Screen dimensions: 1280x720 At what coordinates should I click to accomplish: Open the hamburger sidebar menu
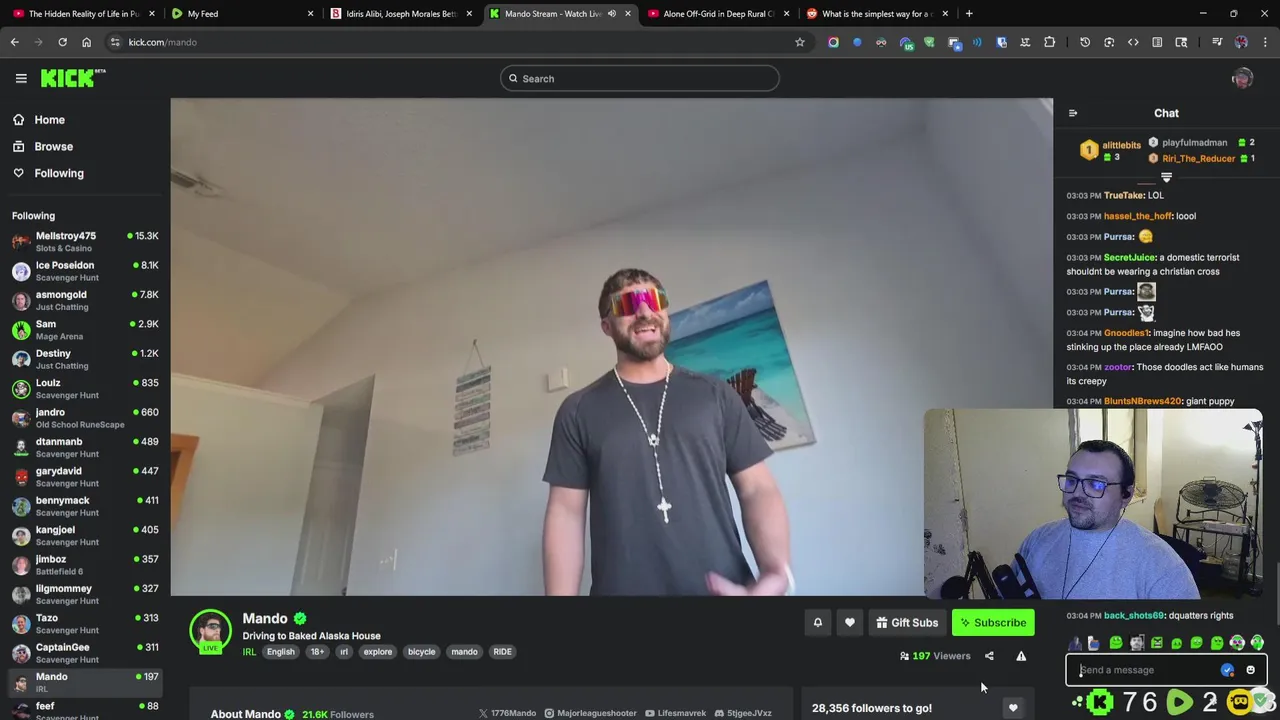(21, 78)
